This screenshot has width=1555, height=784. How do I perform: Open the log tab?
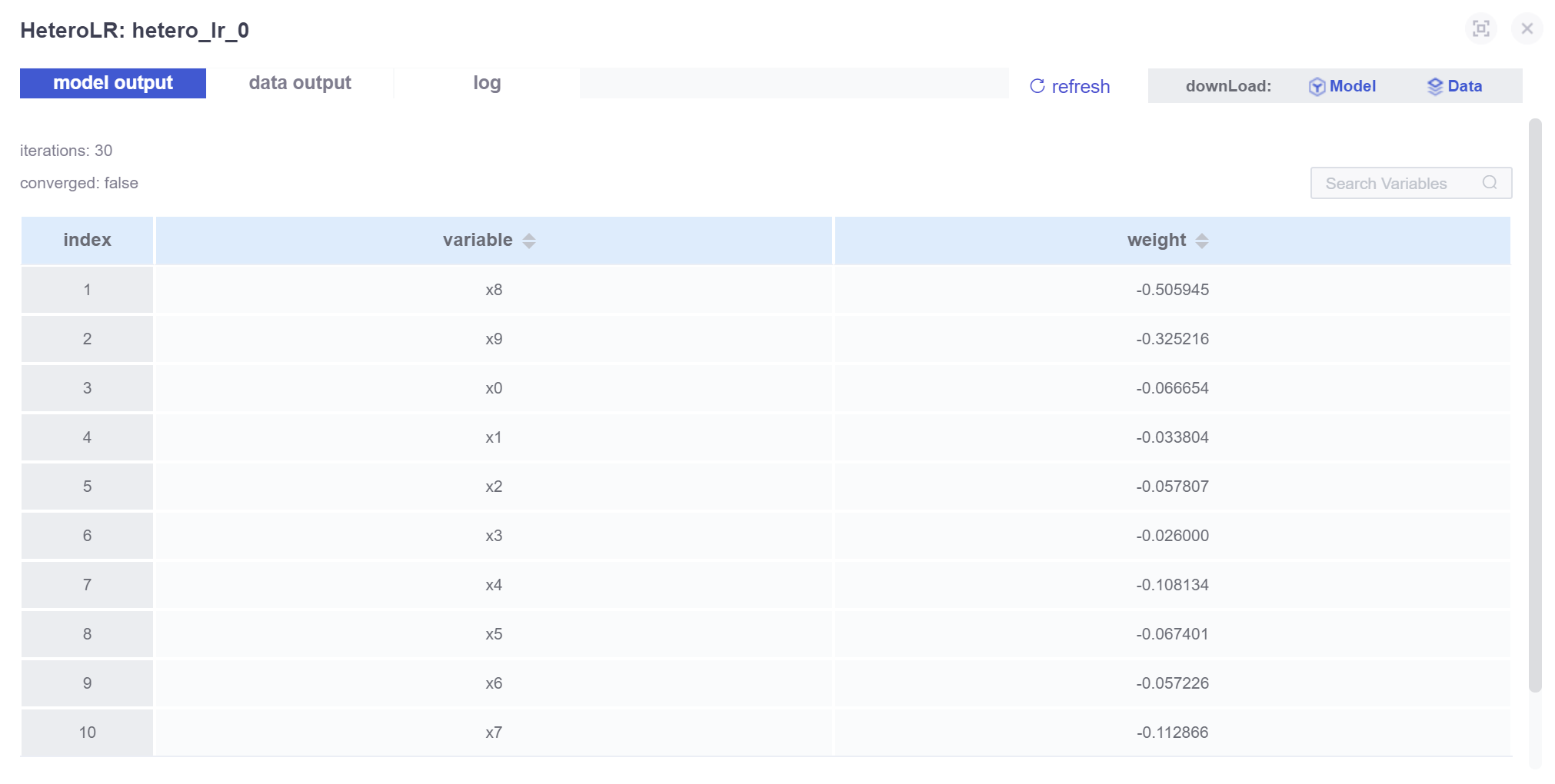click(487, 83)
